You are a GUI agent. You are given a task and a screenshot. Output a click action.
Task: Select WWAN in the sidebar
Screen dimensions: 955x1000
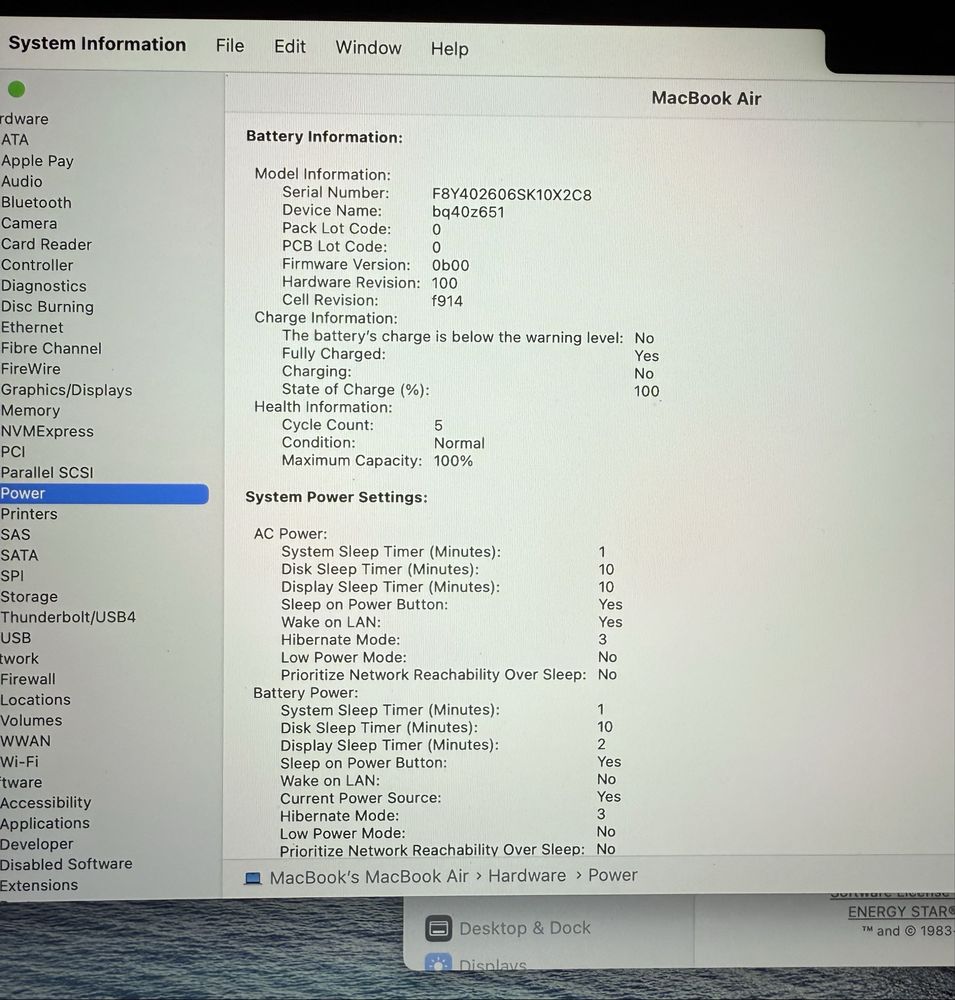tap(25, 741)
